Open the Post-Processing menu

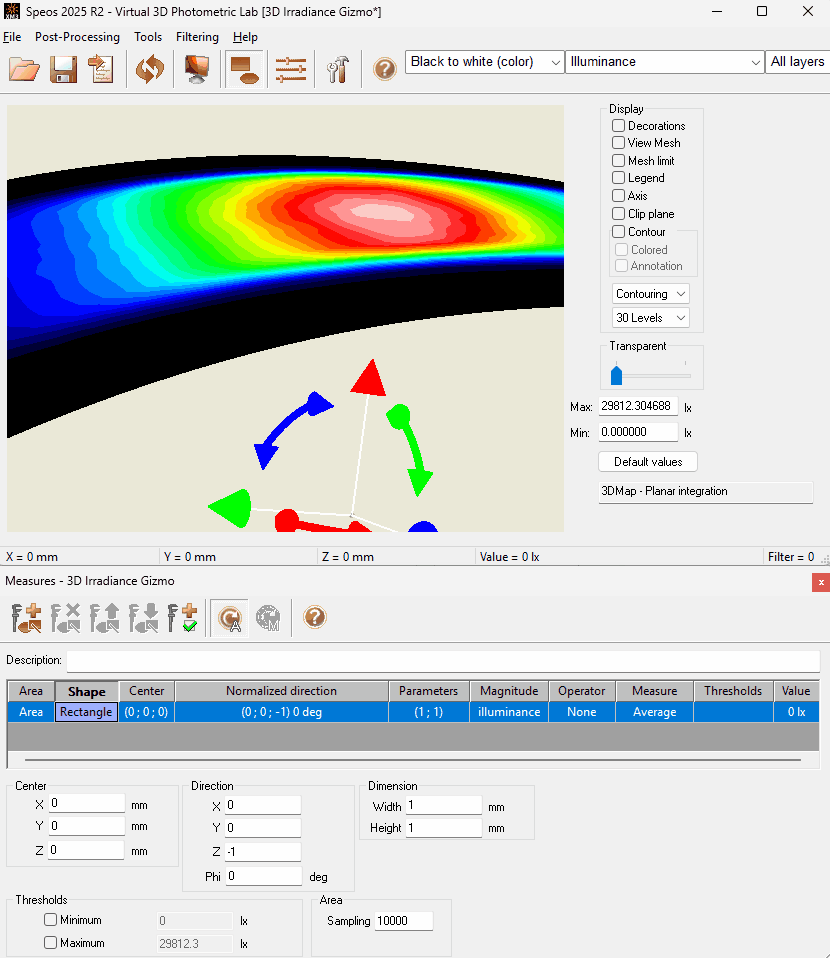pos(77,37)
